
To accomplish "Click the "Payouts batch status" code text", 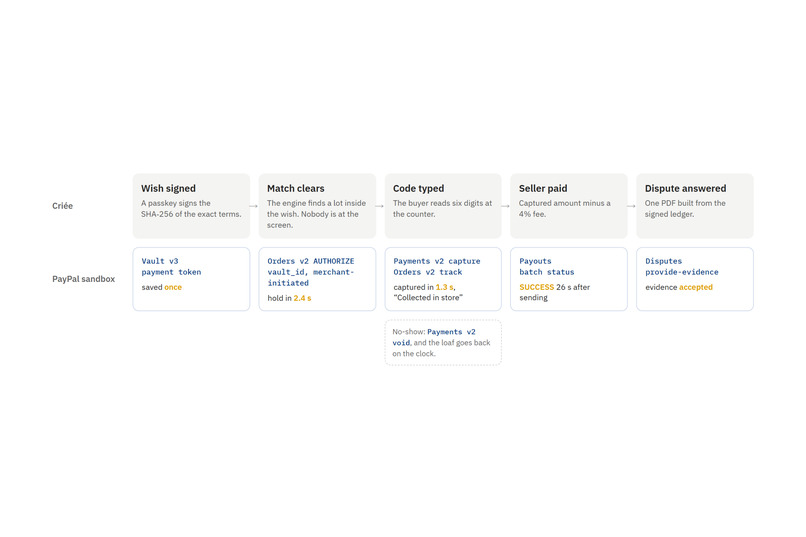I will pos(546,266).
